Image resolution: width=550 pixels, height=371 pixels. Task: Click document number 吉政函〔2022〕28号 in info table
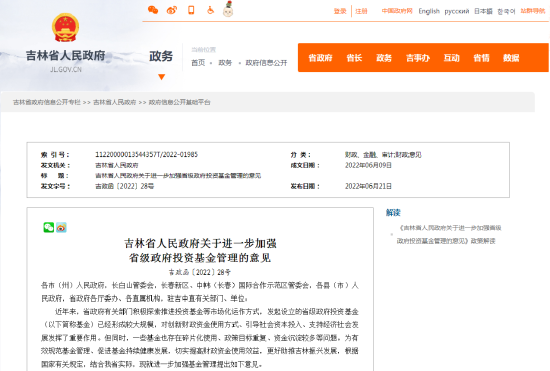pyautogui.click(x=125, y=186)
